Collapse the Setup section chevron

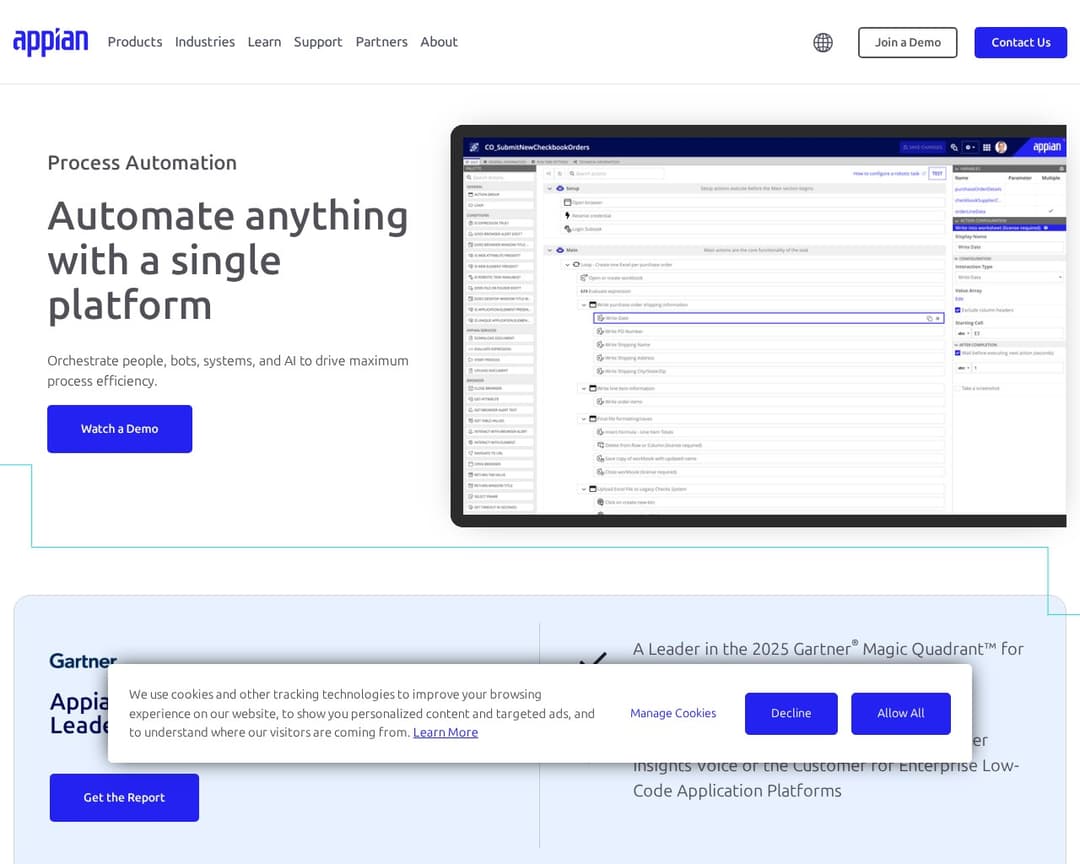click(x=549, y=188)
